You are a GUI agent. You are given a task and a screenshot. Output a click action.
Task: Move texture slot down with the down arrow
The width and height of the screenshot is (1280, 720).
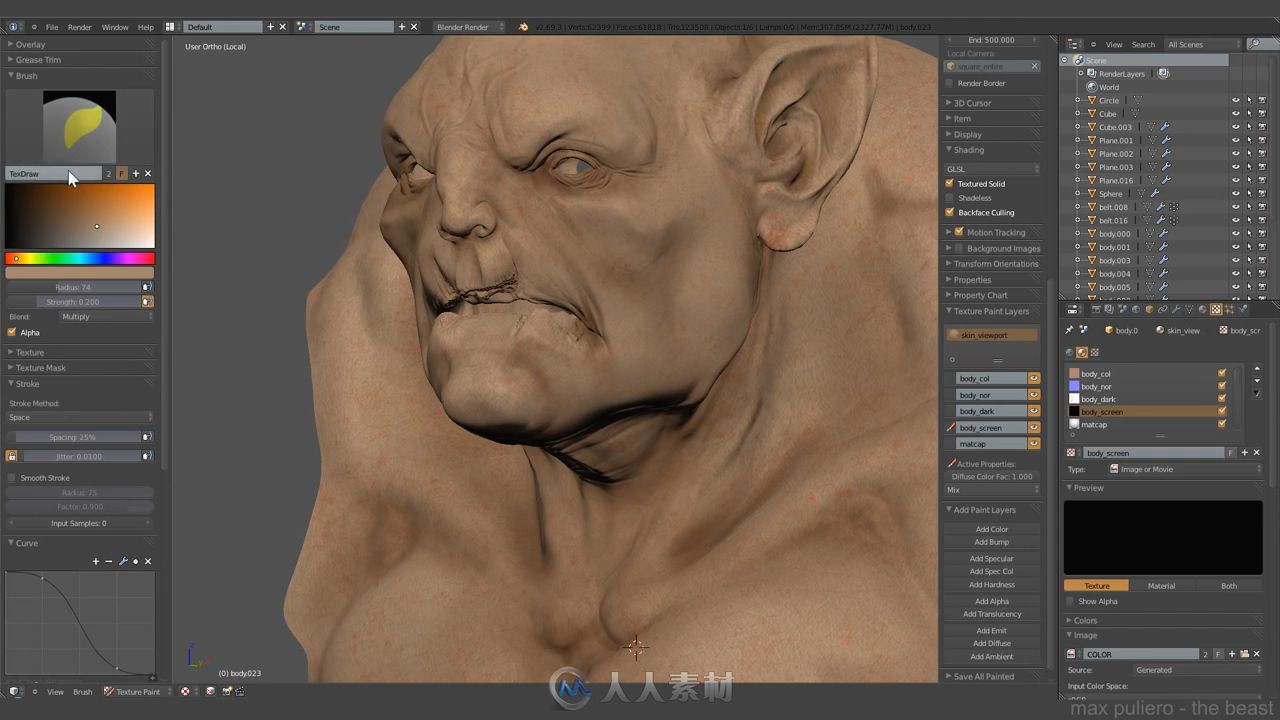1257,381
